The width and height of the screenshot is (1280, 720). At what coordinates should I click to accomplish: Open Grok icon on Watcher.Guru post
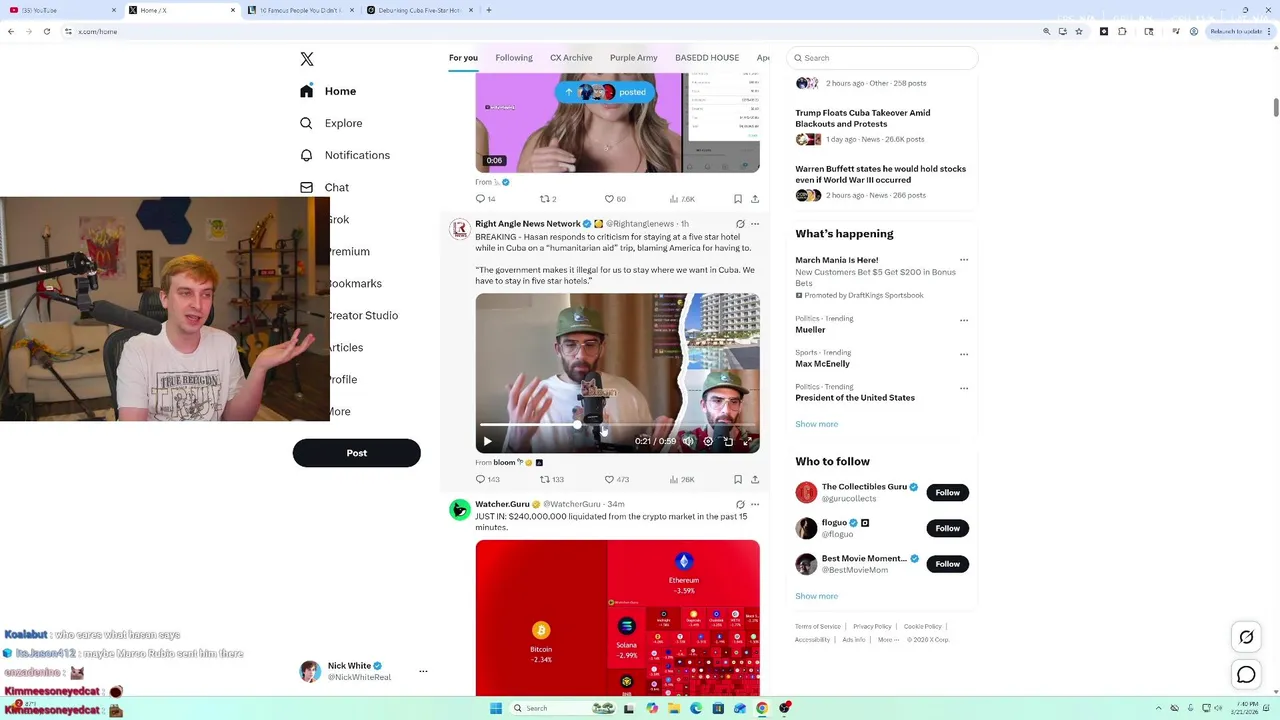point(740,504)
